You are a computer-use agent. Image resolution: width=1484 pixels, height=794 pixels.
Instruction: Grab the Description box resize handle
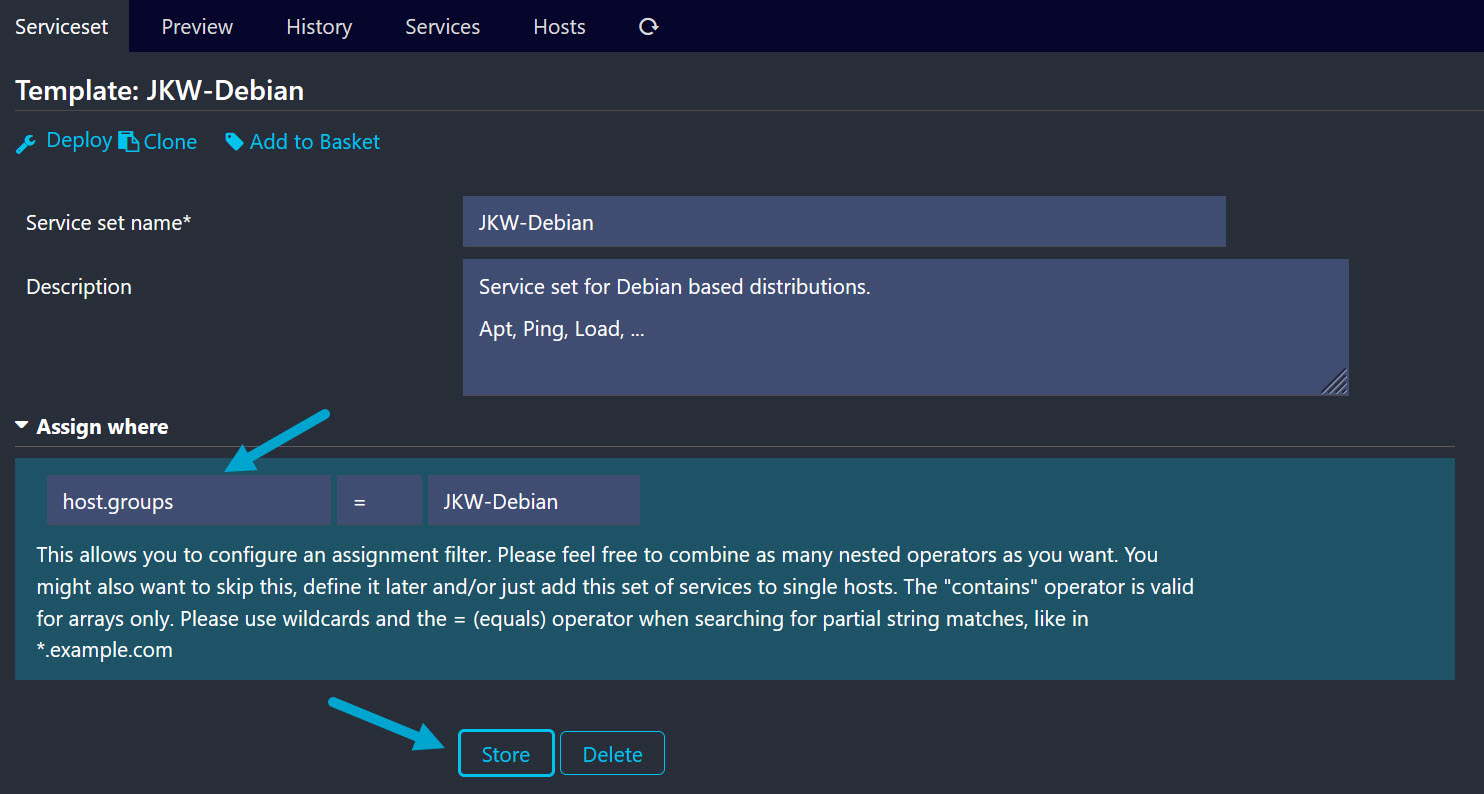(1334, 382)
